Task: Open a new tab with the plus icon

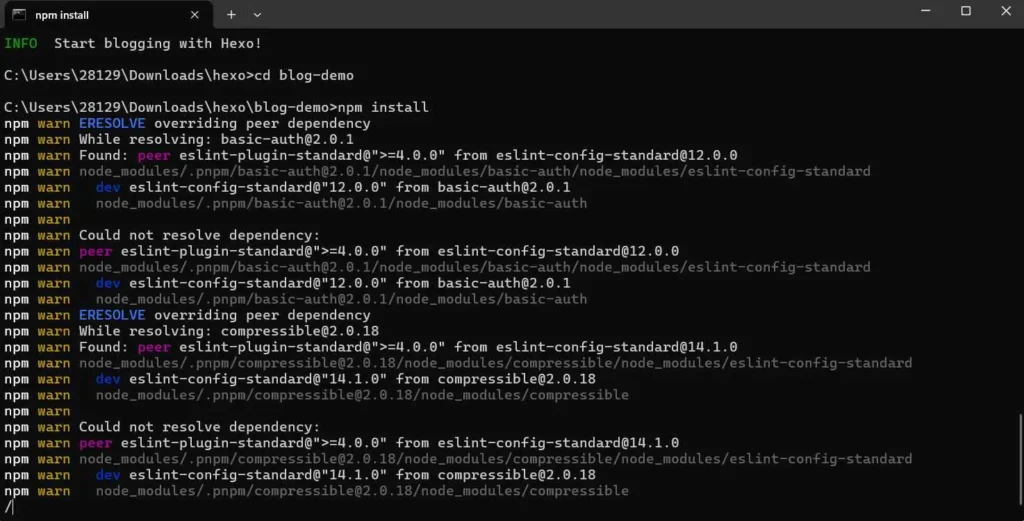Action: tap(231, 15)
